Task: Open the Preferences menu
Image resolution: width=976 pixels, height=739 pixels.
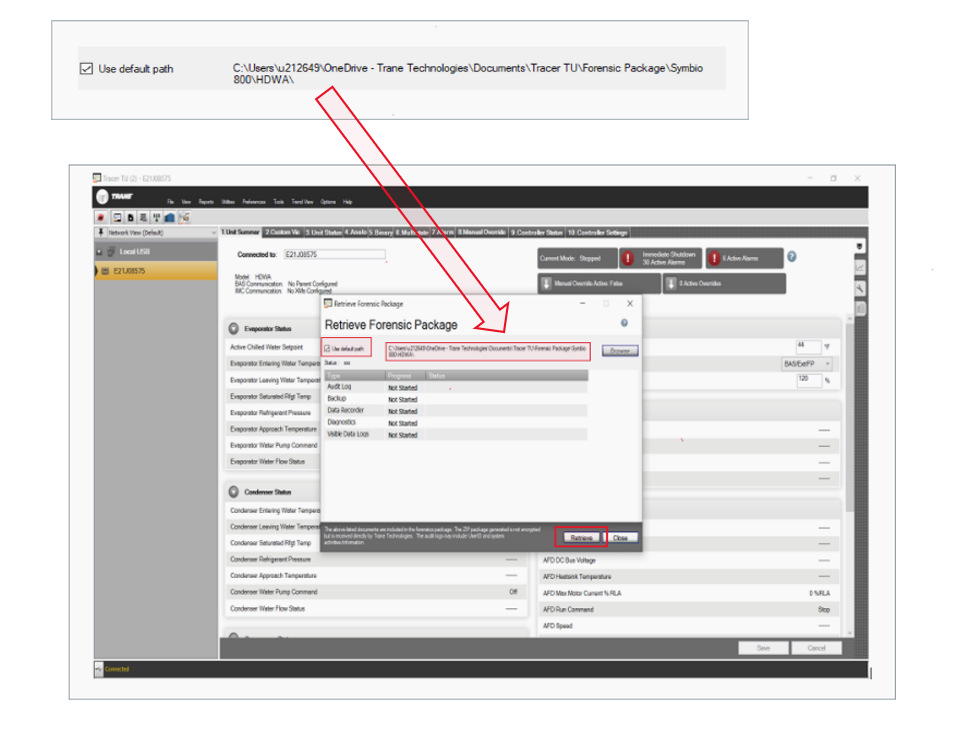Action: coord(254,202)
